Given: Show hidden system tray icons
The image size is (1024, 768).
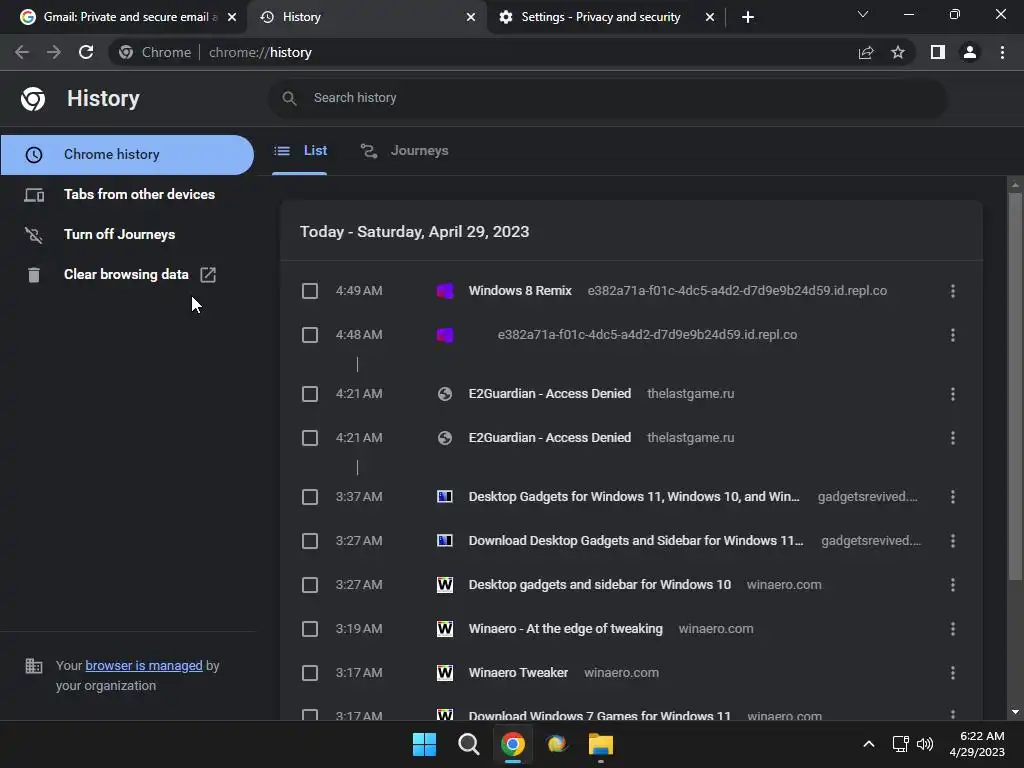Looking at the screenshot, I should pyautogui.click(x=869, y=744).
